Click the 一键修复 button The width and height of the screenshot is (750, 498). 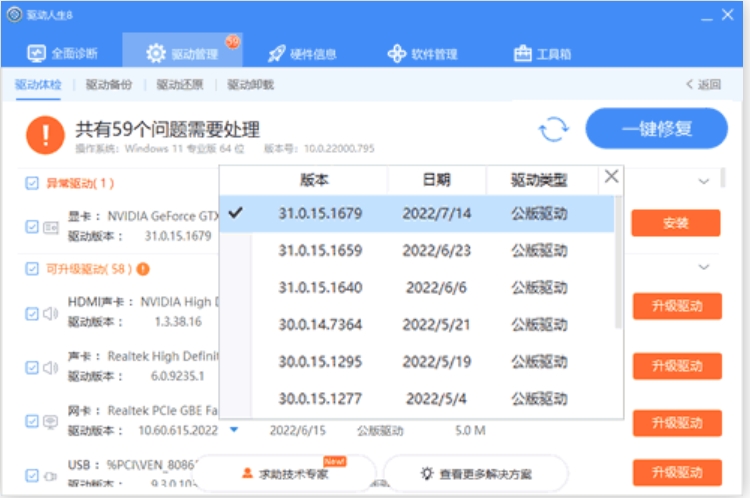tap(656, 128)
